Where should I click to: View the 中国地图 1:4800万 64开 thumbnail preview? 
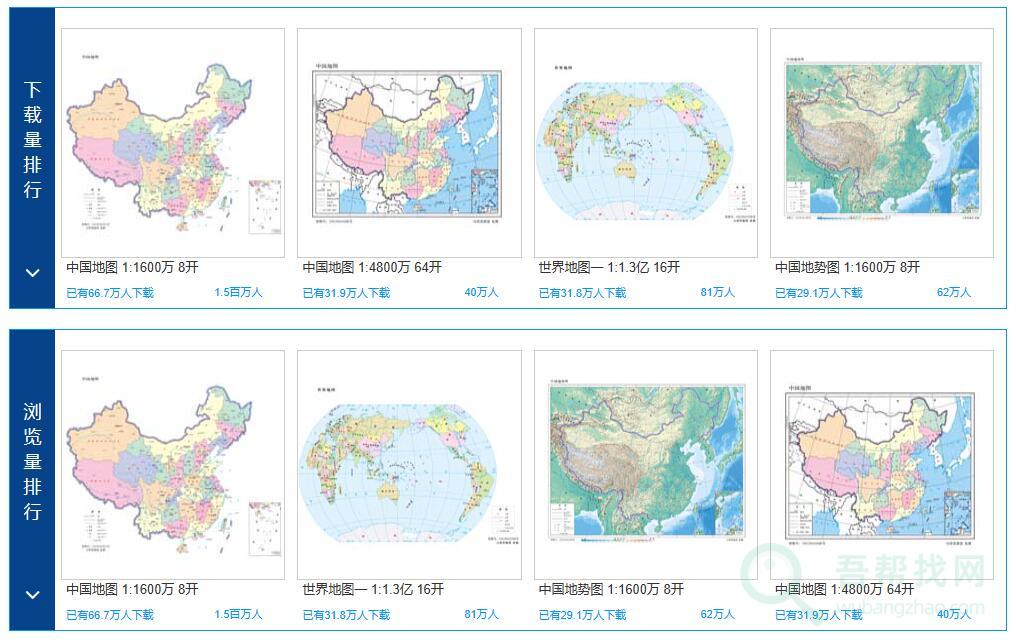[407, 140]
